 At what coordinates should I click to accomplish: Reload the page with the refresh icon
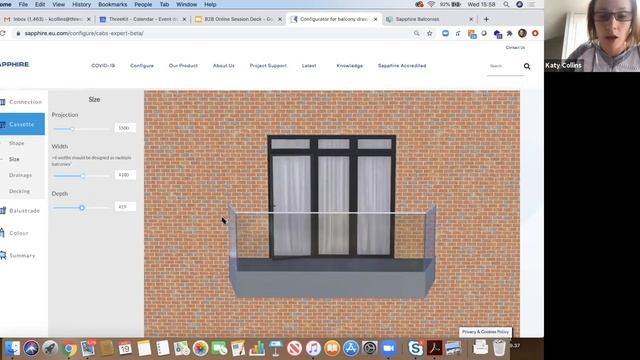tap(3, 33)
